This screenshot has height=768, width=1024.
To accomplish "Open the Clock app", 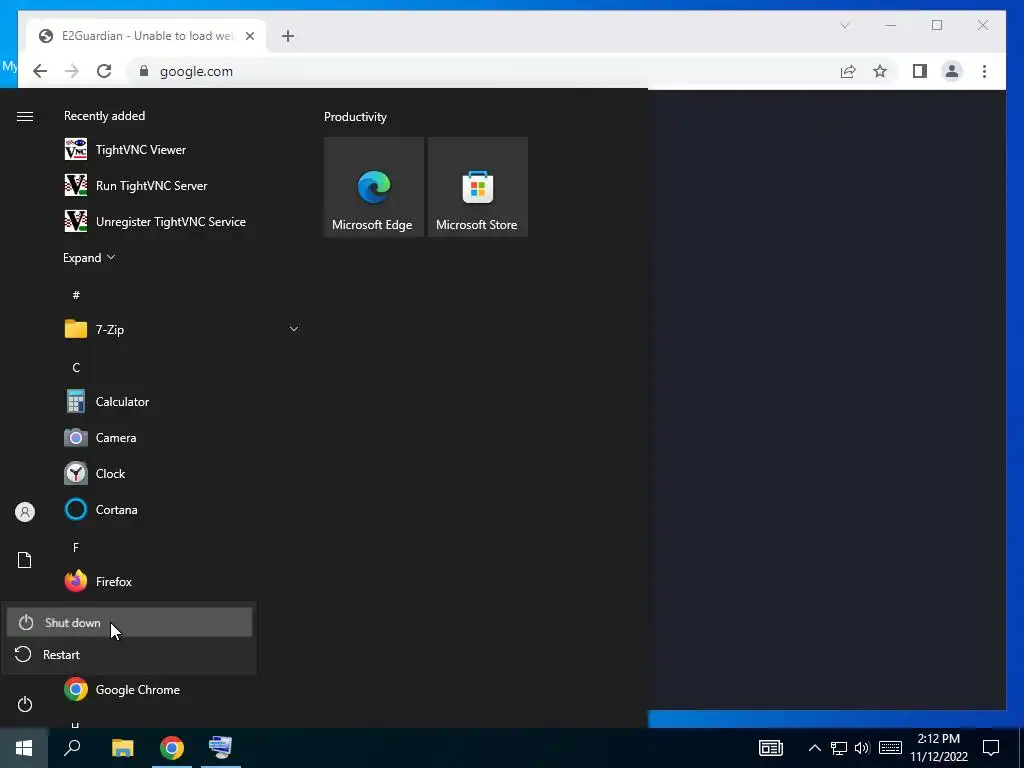I will click(x=180, y=473).
